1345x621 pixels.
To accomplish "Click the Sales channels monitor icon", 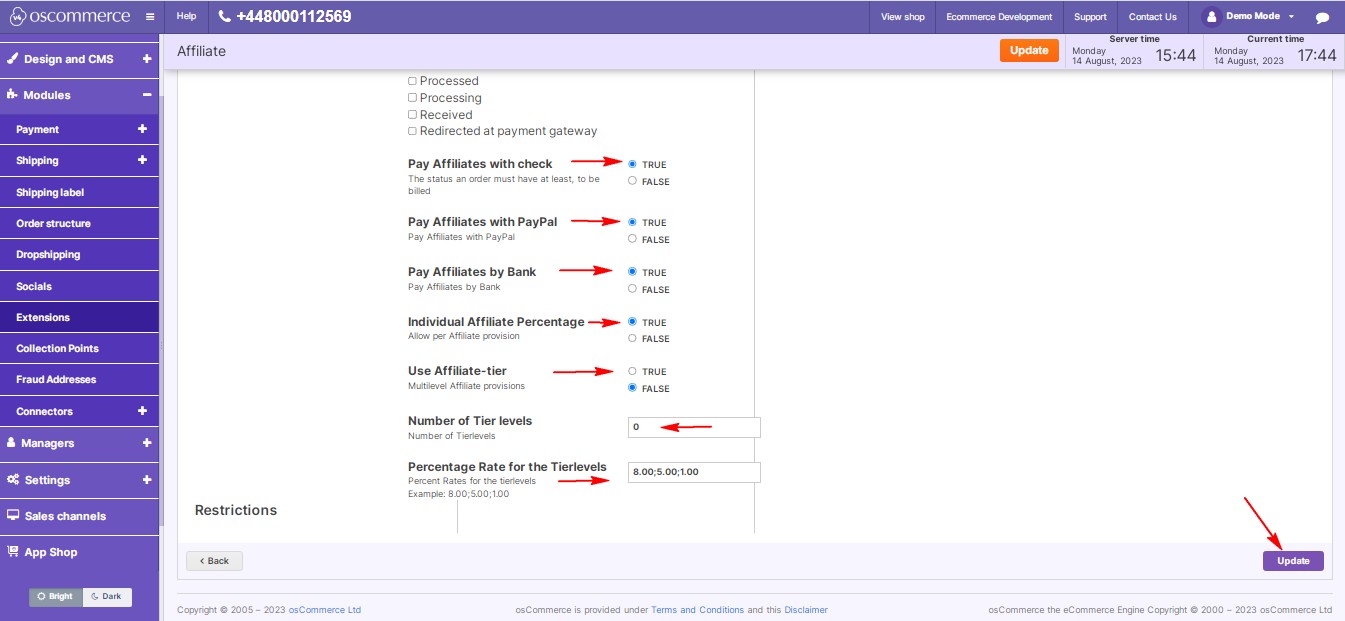I will click(13, 515).
